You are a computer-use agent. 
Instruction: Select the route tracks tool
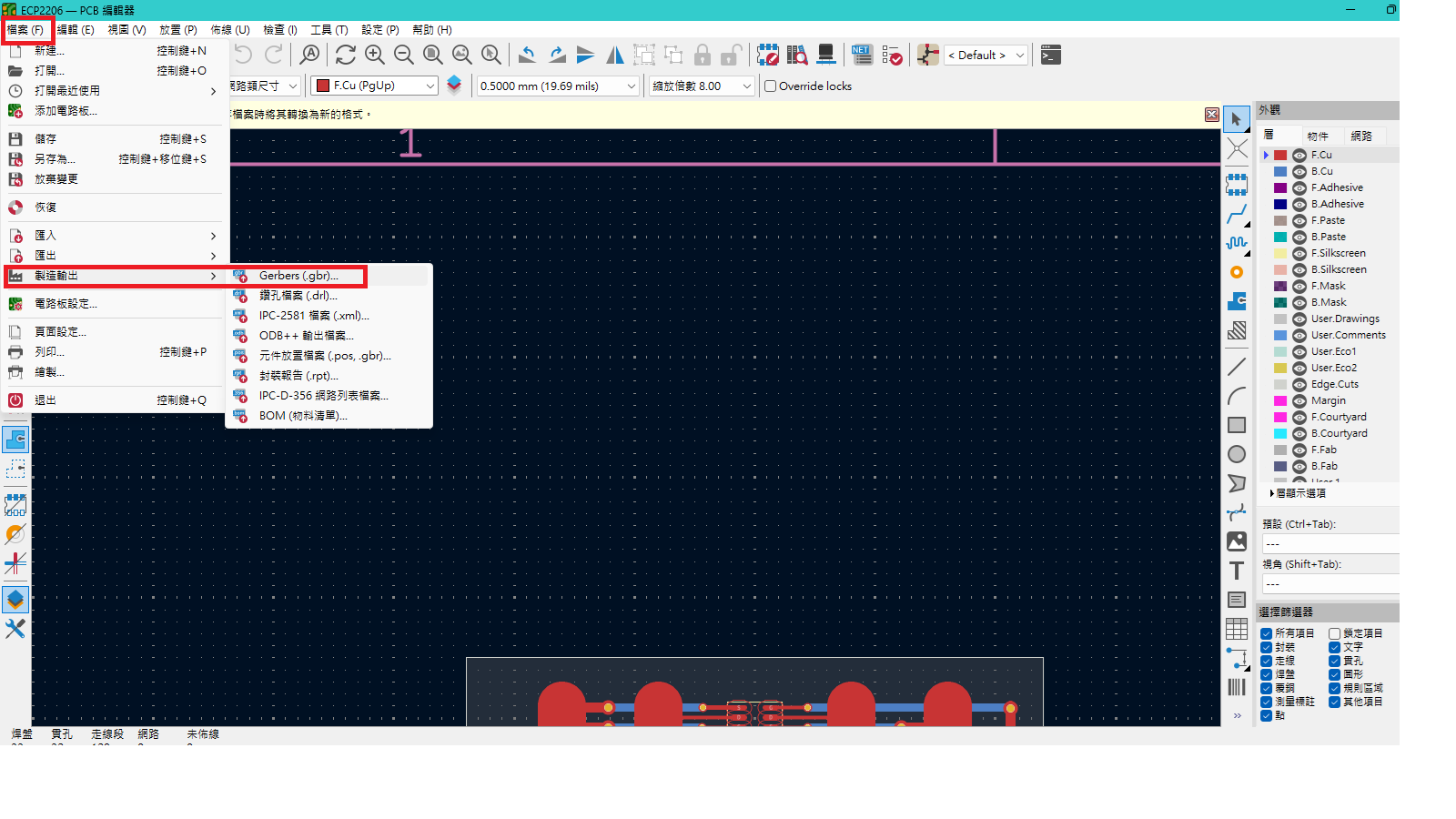[x=1237, y=214]
